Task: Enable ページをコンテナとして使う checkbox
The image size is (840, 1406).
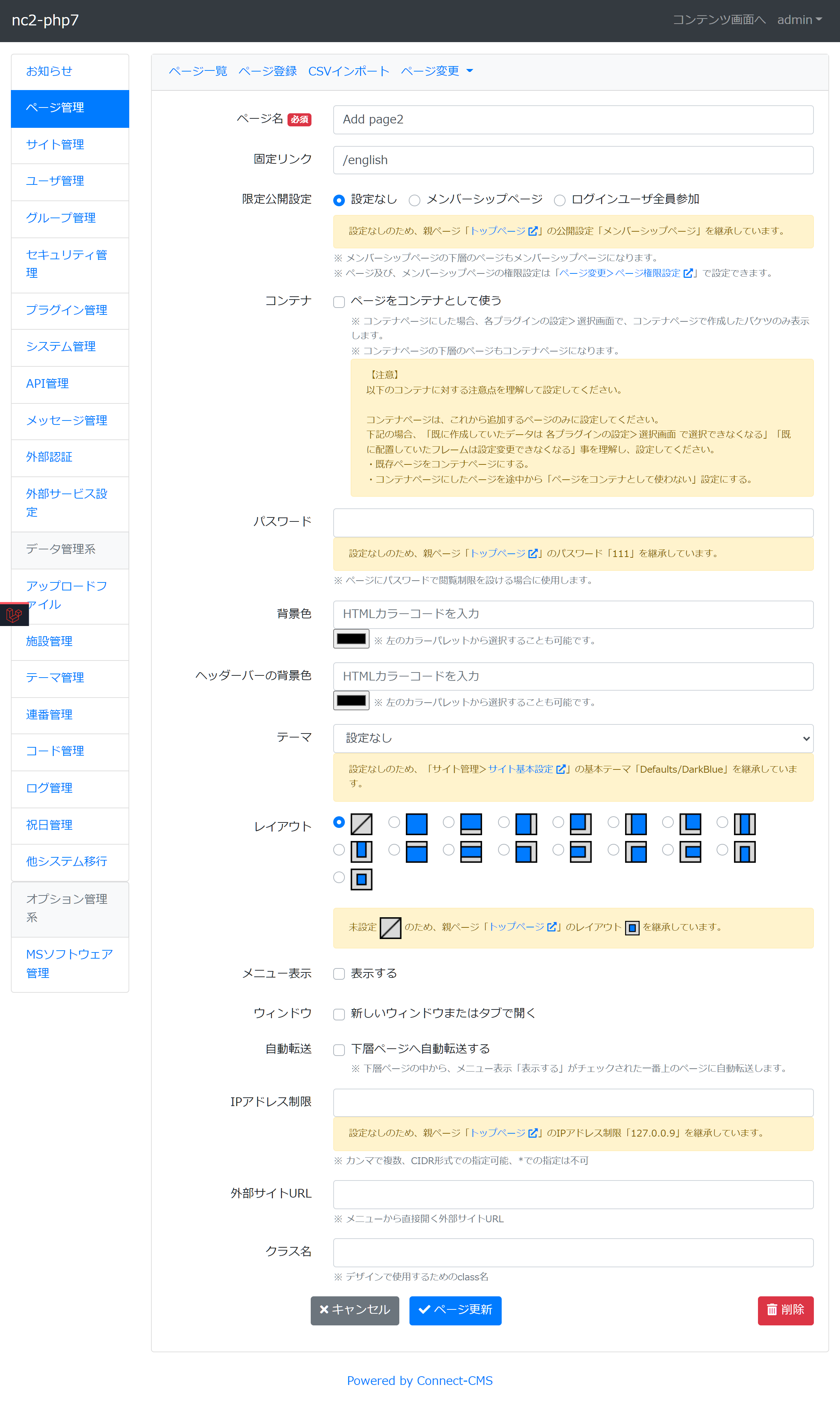Action: click(x=338, y=302)
